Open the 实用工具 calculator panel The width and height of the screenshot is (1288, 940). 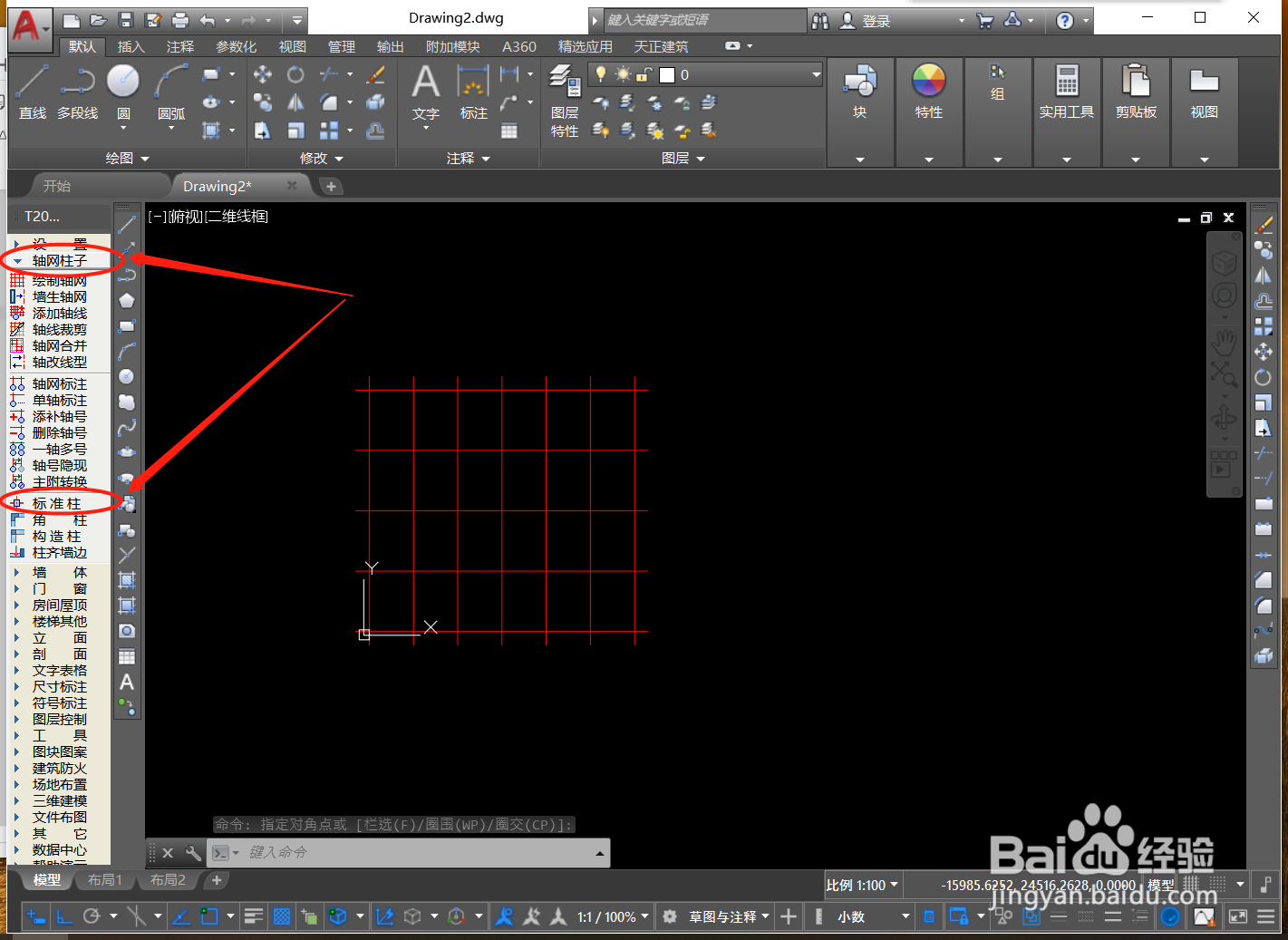click(x=1066, y=93)
